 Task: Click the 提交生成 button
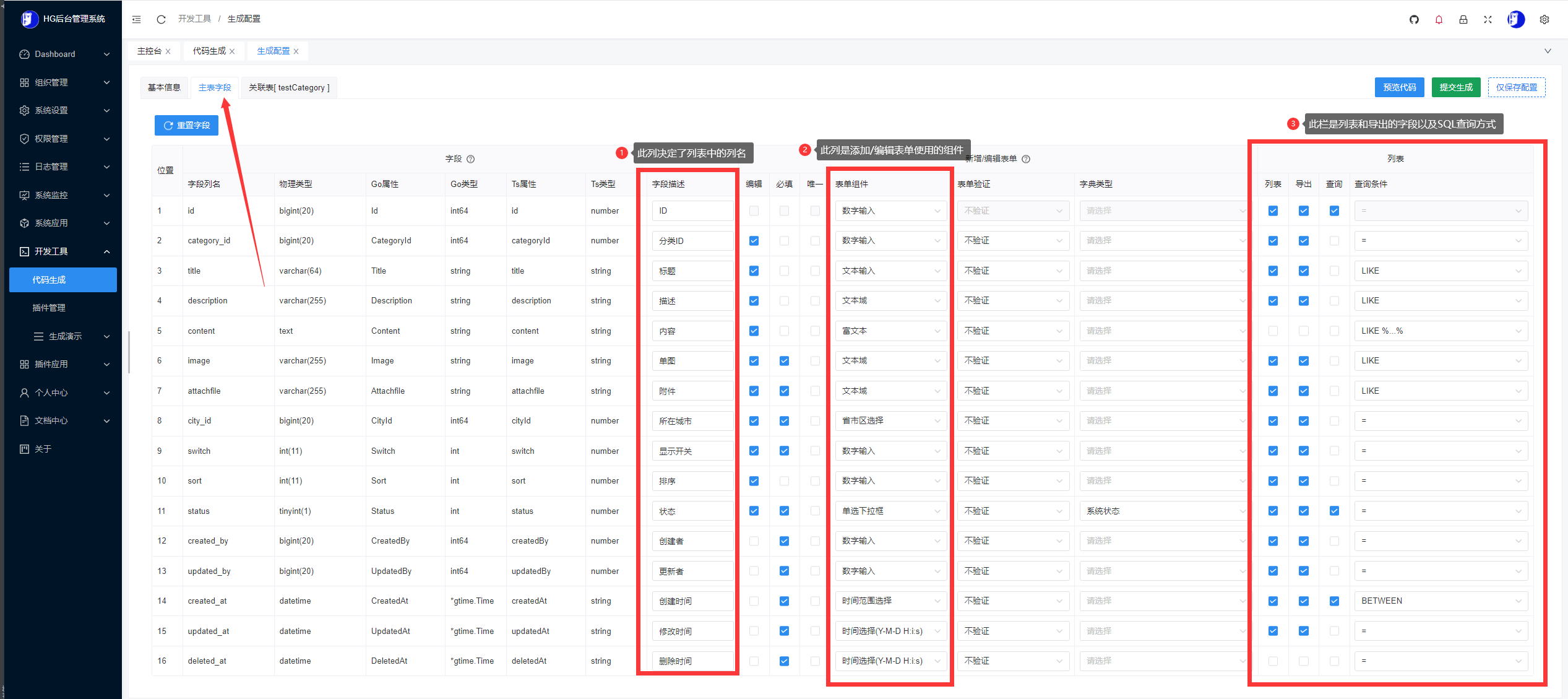[1455, 87]
